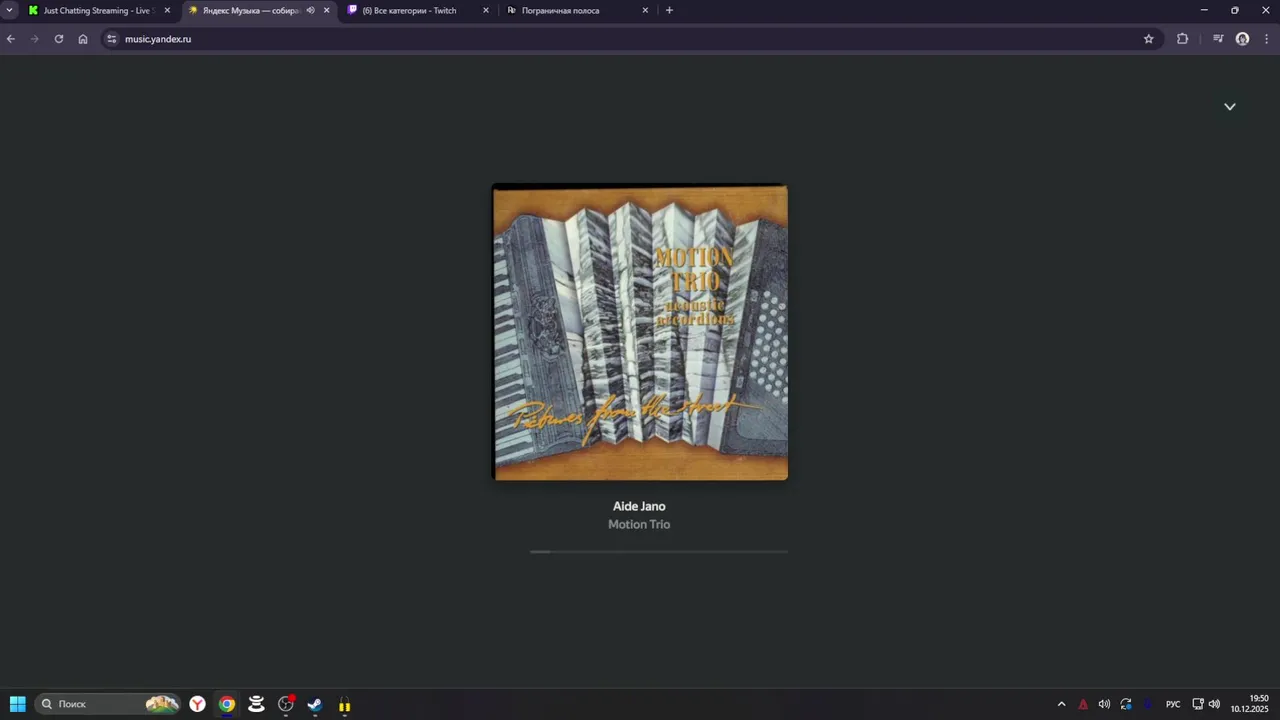Viewport: 1280px width, 720px height.
Task: Launch Yandex Browser from the taskbar
Action: (198, 704)
